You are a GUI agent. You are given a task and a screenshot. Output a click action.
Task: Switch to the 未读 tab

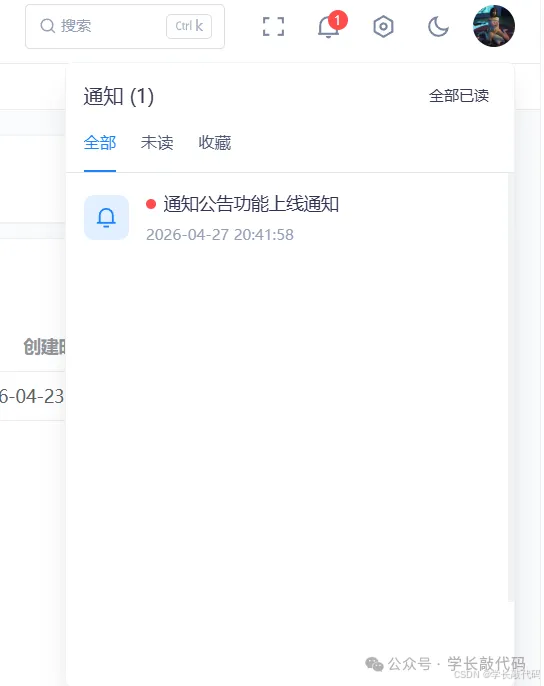[157, 143]
